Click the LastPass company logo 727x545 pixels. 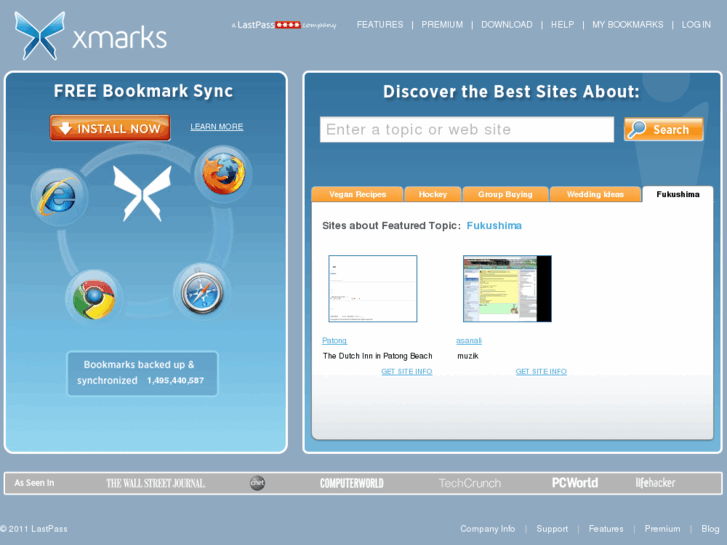[x=284, y=25]
